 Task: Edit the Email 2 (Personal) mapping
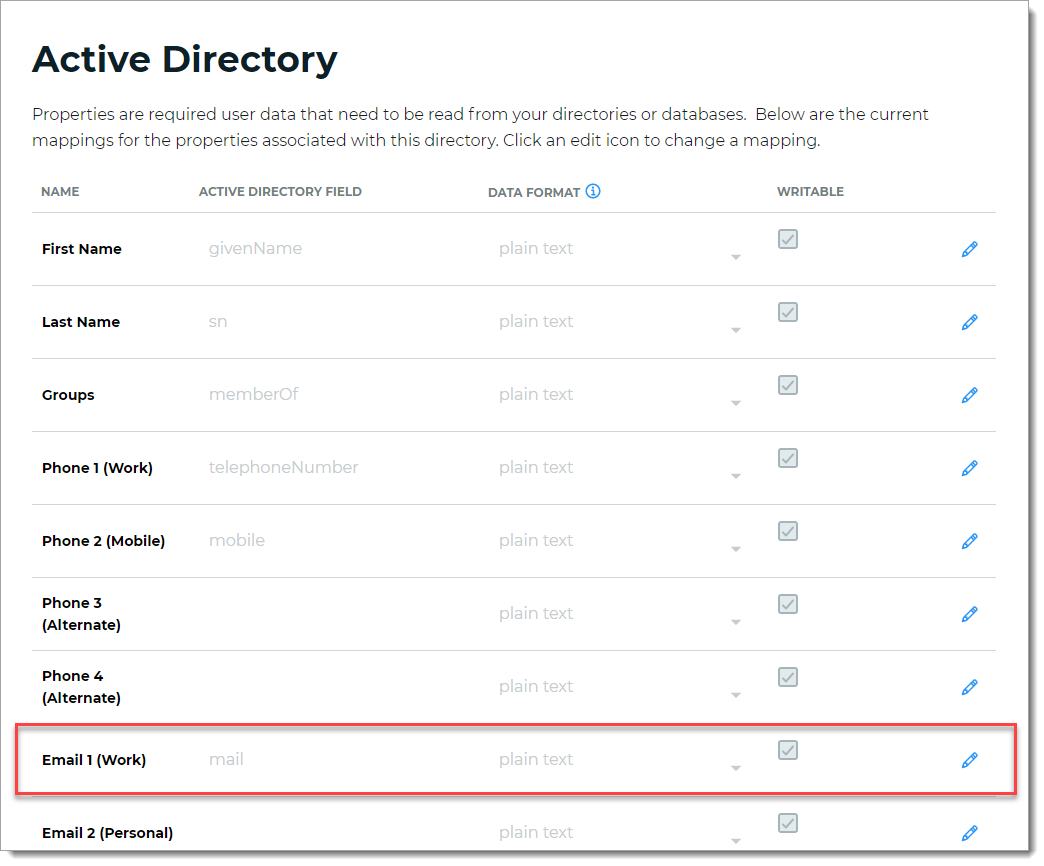[969, 833]
